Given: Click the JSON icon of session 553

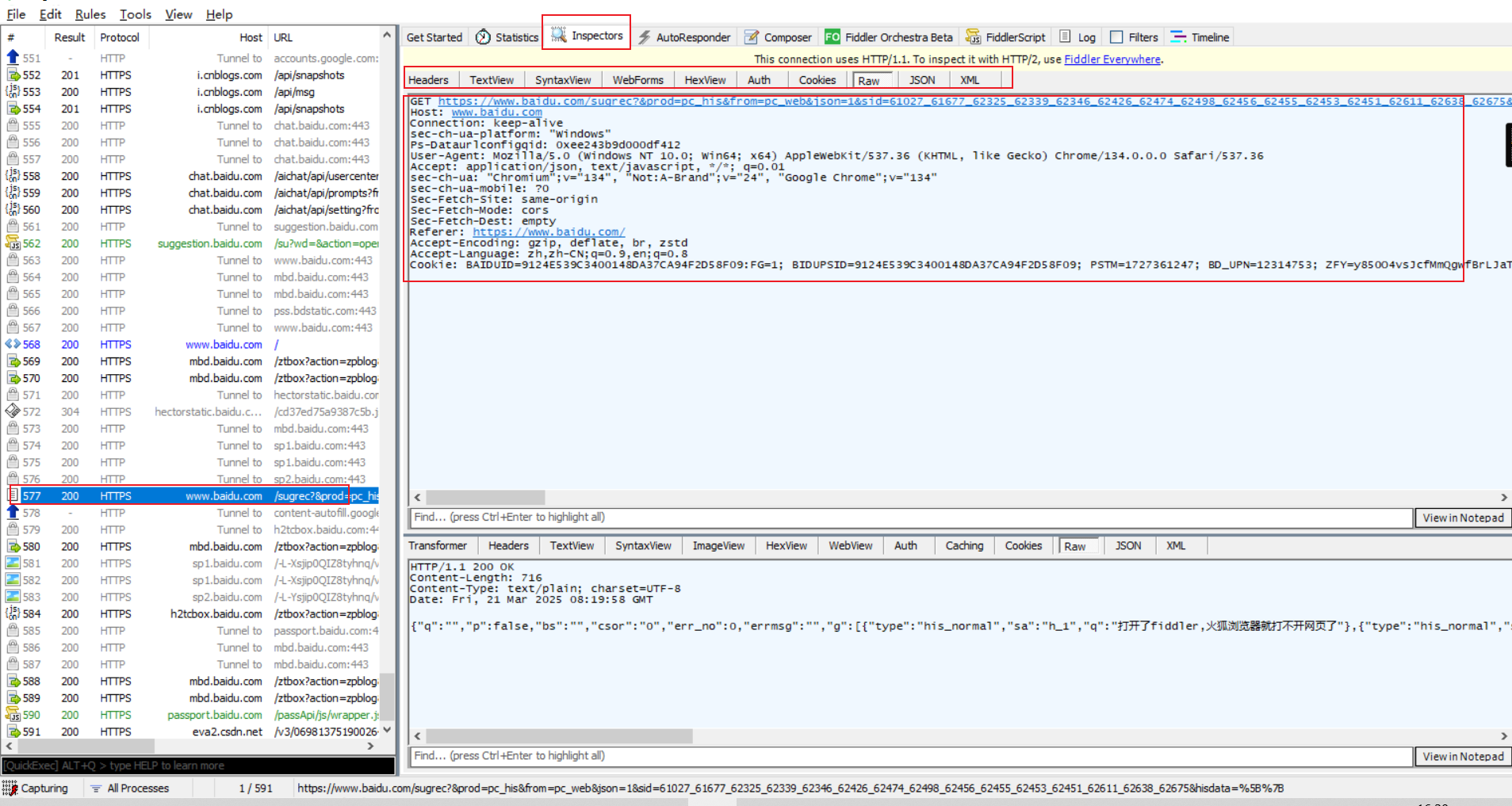Looking at the screenshot, I should pyautogui.click(x=13, y=92).
